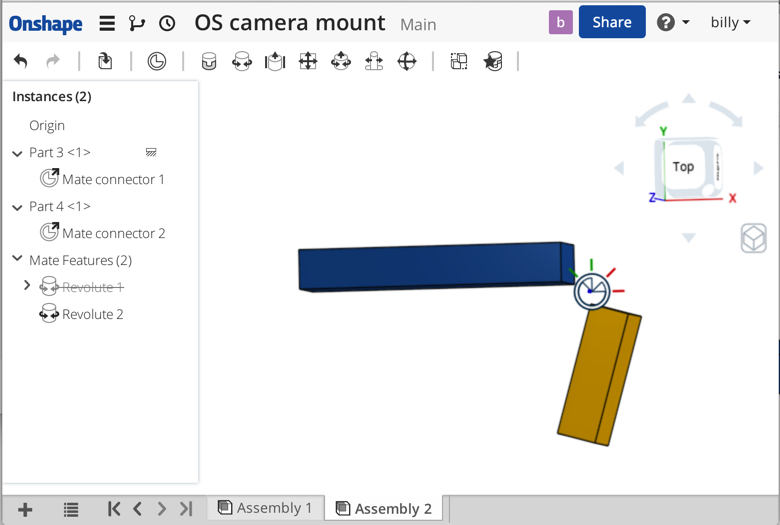The width and height of the screenshot is (780, 525).
Task: Click the Onshape logo link
Action: point(46,23)
